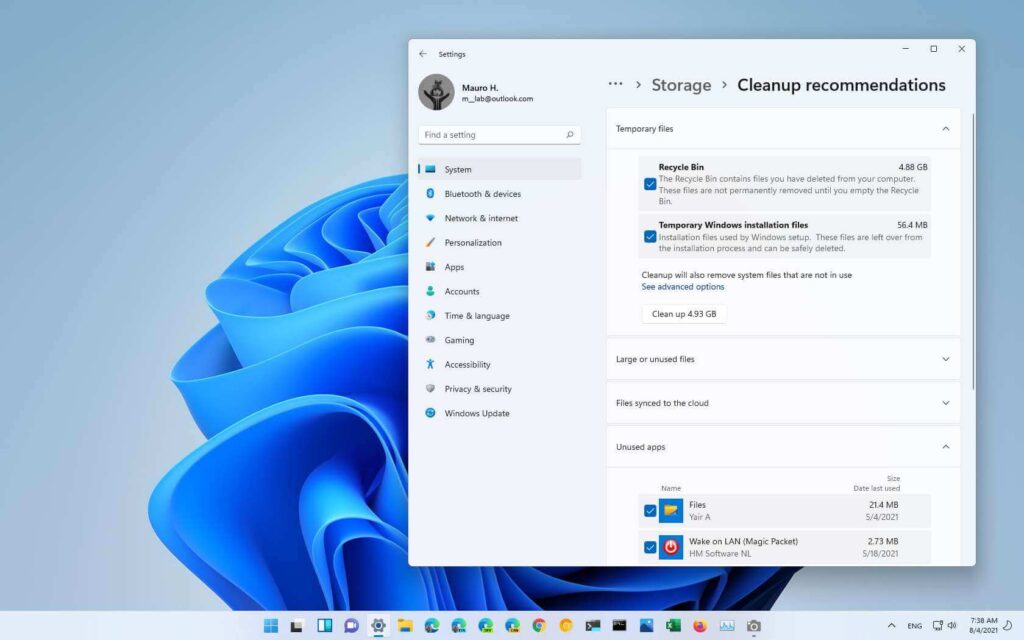Click the Privacy & security shield icon
This screenshot has height=640, width=1024.
(x=430, y=389)
